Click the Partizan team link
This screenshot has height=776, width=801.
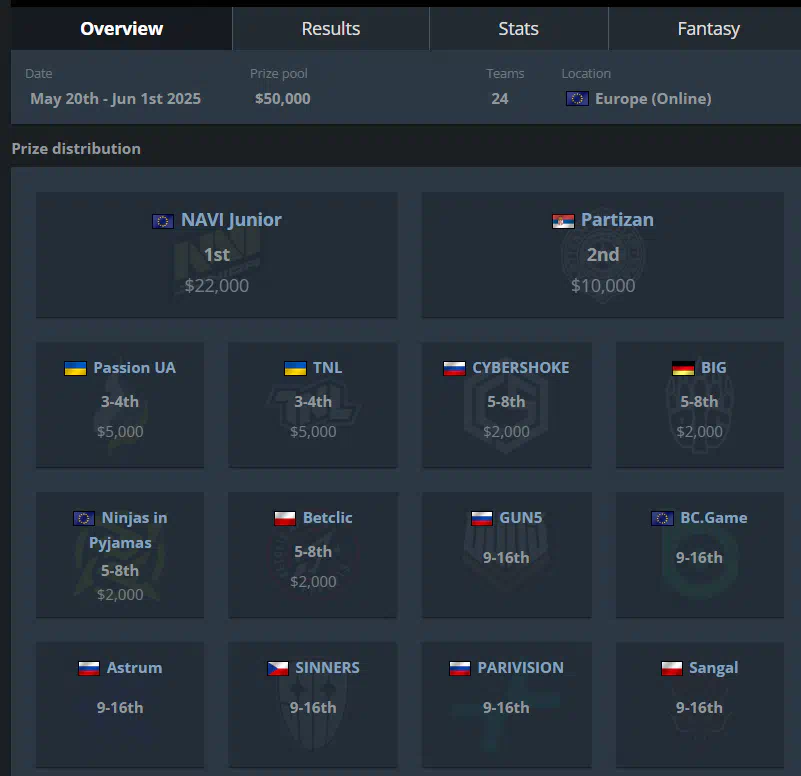[617, 220]
